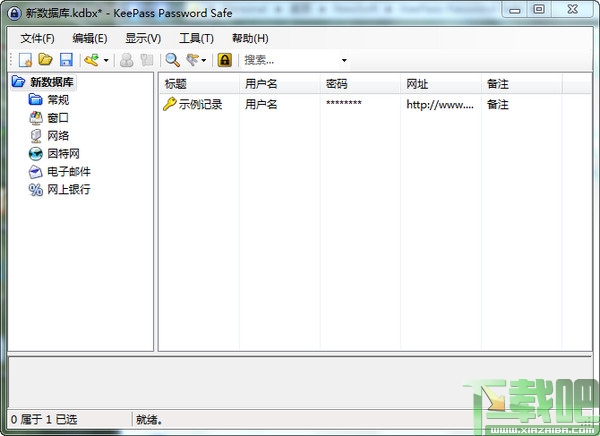The width and height of the screenshot is (600, 436).
Task: Open the 编辑(E) menu
Action: point(90,38)
